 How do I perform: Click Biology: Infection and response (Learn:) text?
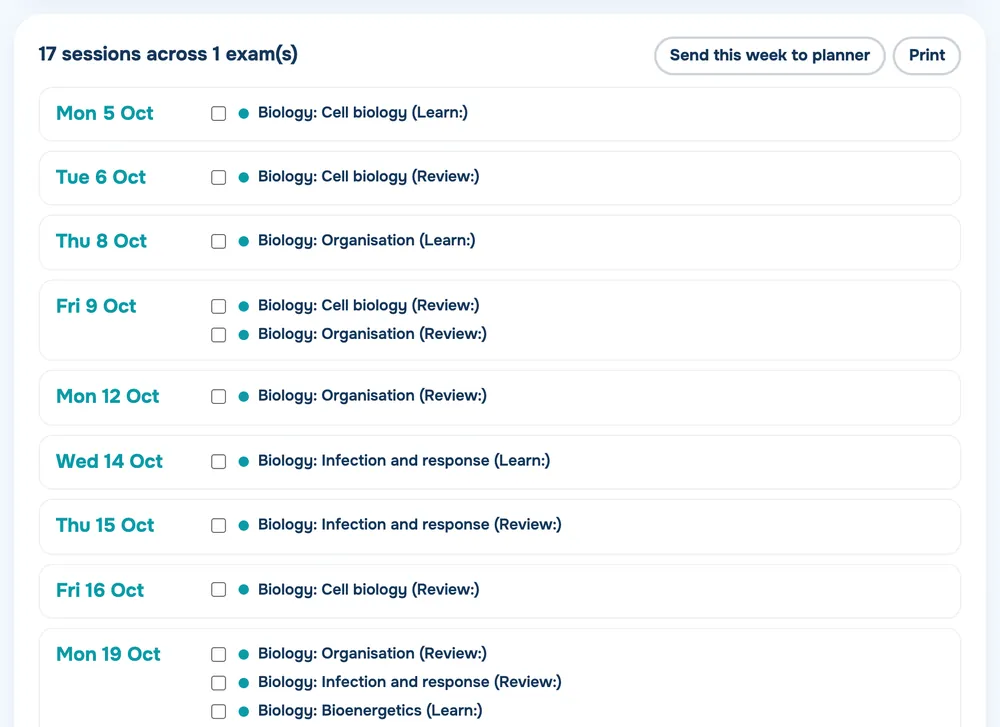click(404, 461)
